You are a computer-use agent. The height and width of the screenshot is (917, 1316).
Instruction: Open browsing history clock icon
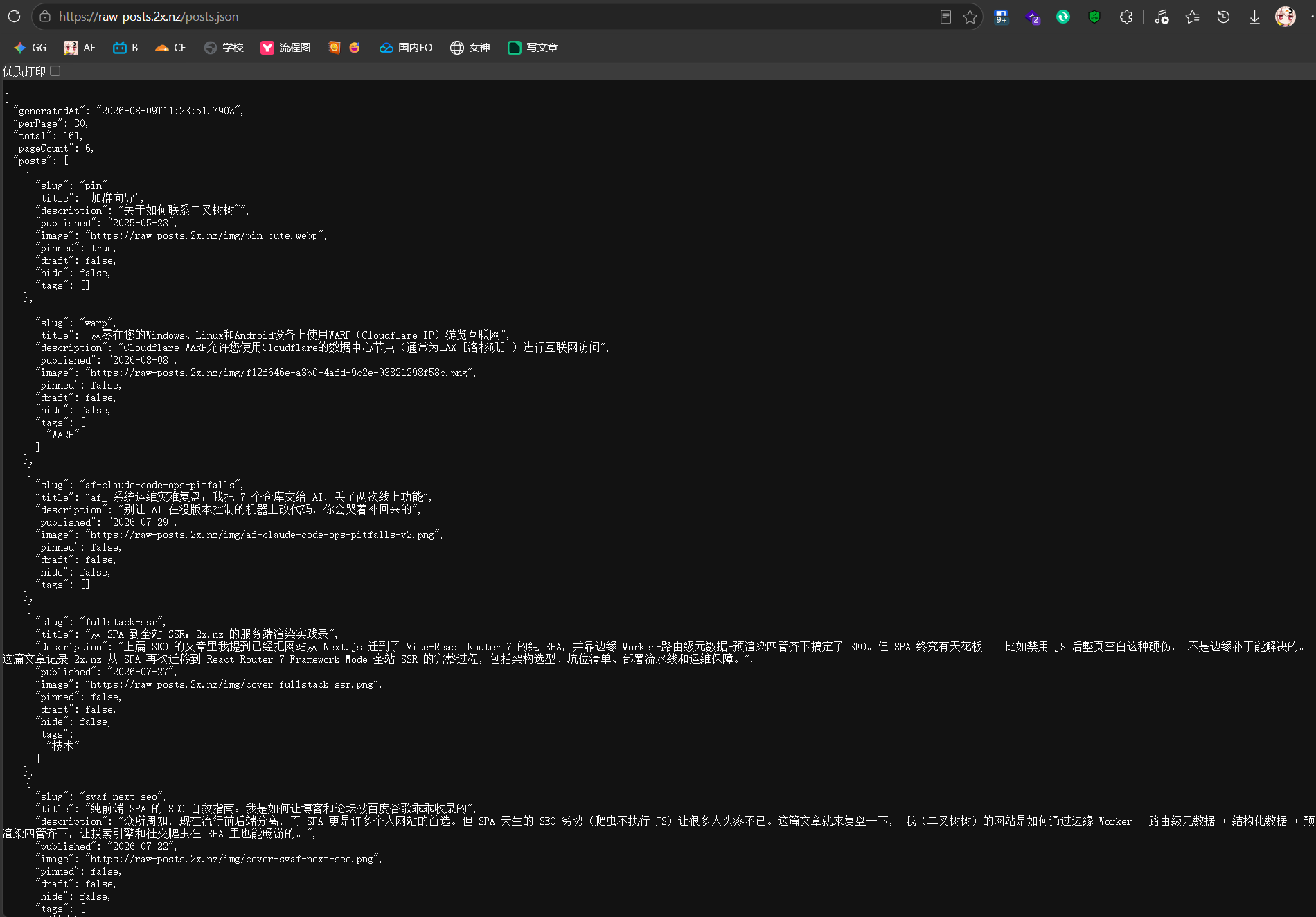[1223, 17]
